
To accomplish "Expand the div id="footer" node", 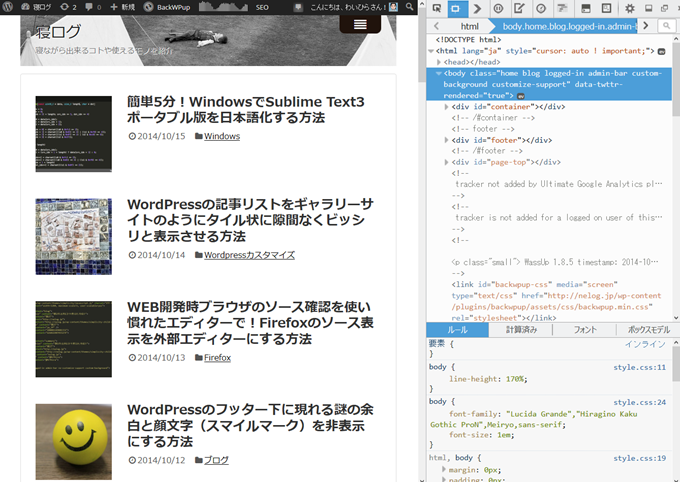I will [x=446, y=140].
